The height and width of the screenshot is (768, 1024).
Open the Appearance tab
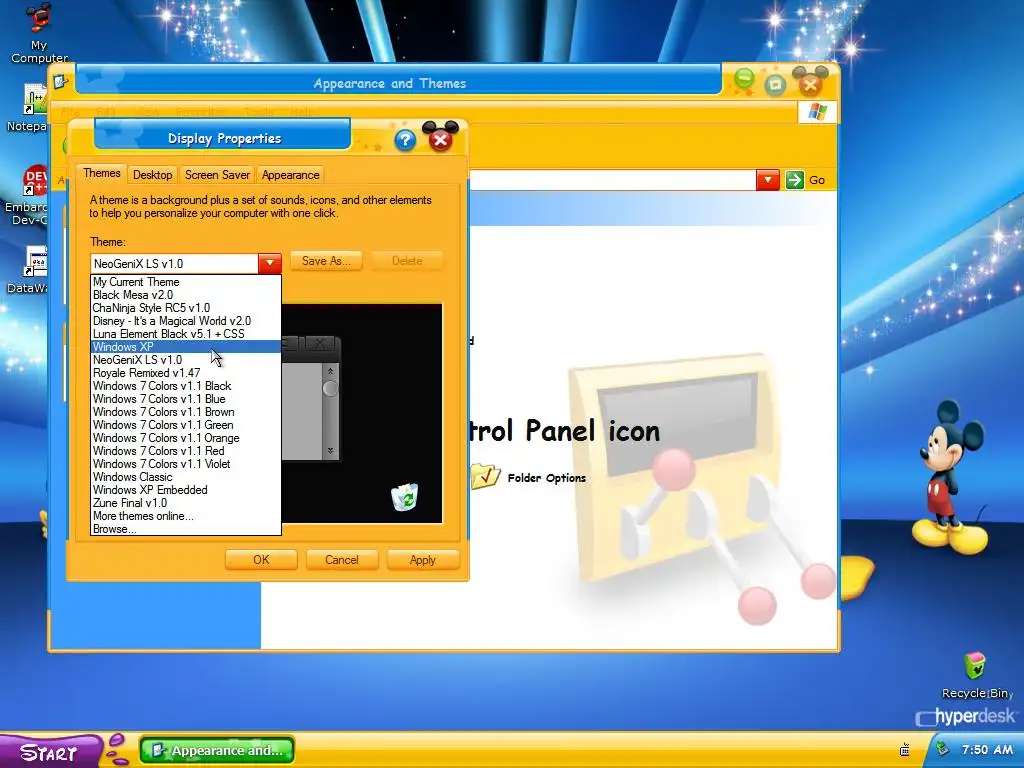tap(291, 175)
